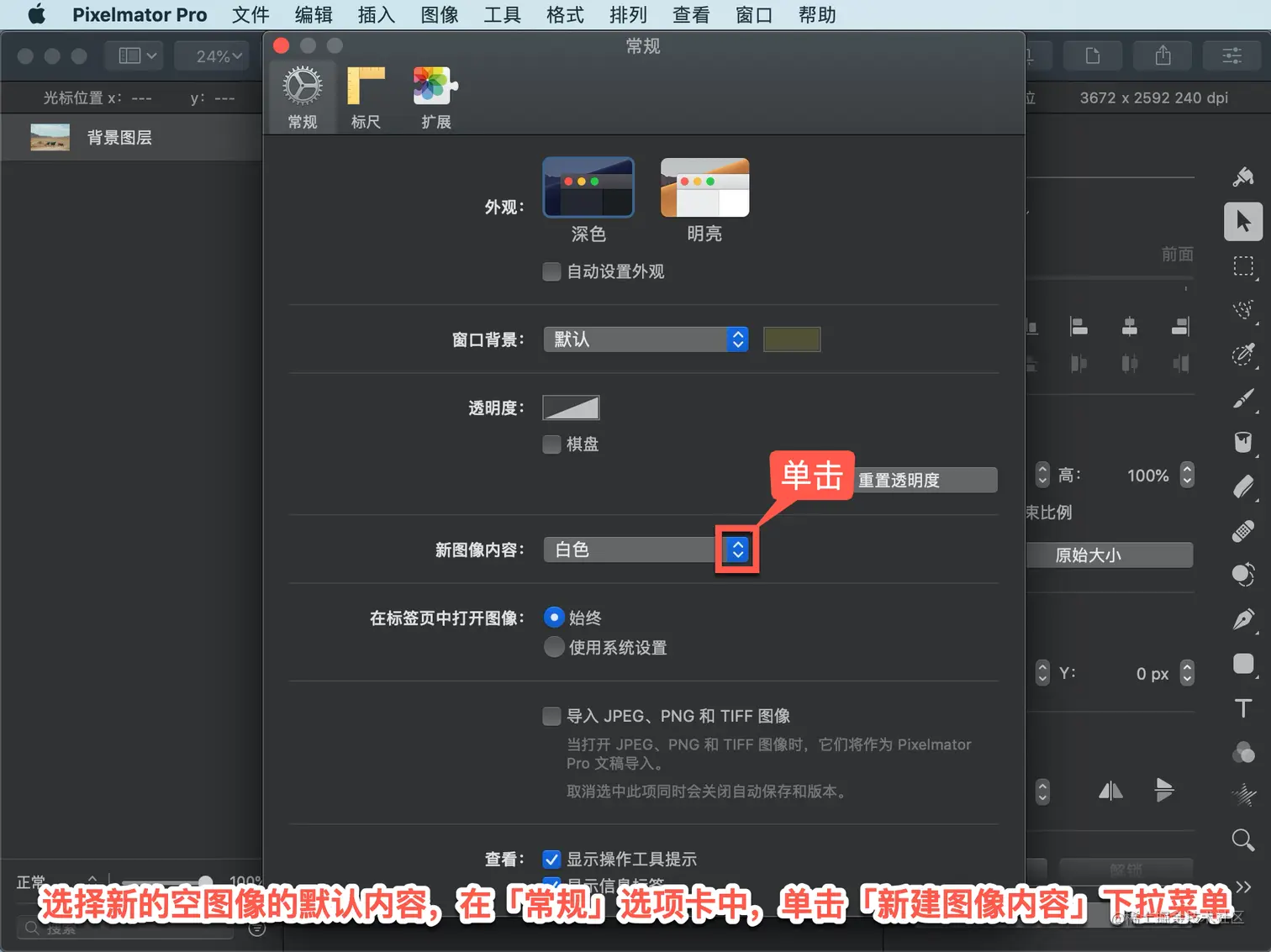Click the layer search field
Image resolution: width=1271 pixels, height=952 pixels.
tap(126, 928)
